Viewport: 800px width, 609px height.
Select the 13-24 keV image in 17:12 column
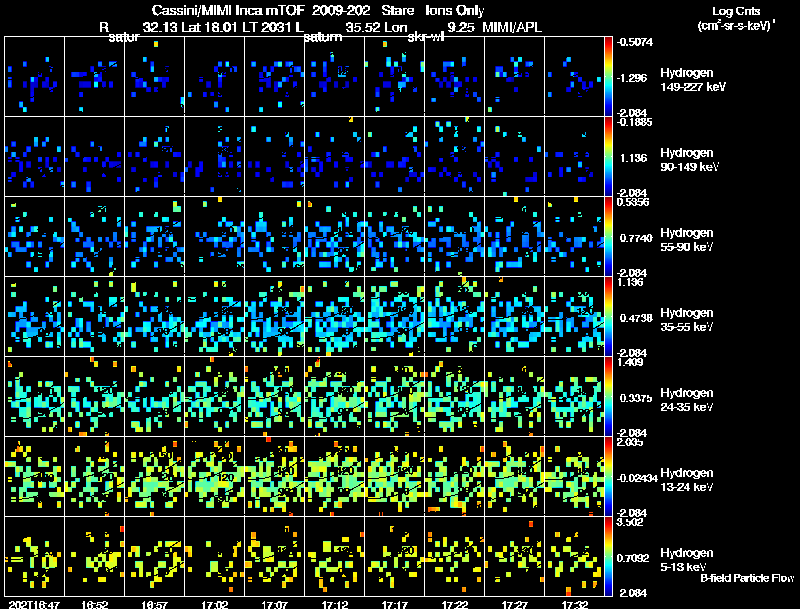(x=335, y=476)
